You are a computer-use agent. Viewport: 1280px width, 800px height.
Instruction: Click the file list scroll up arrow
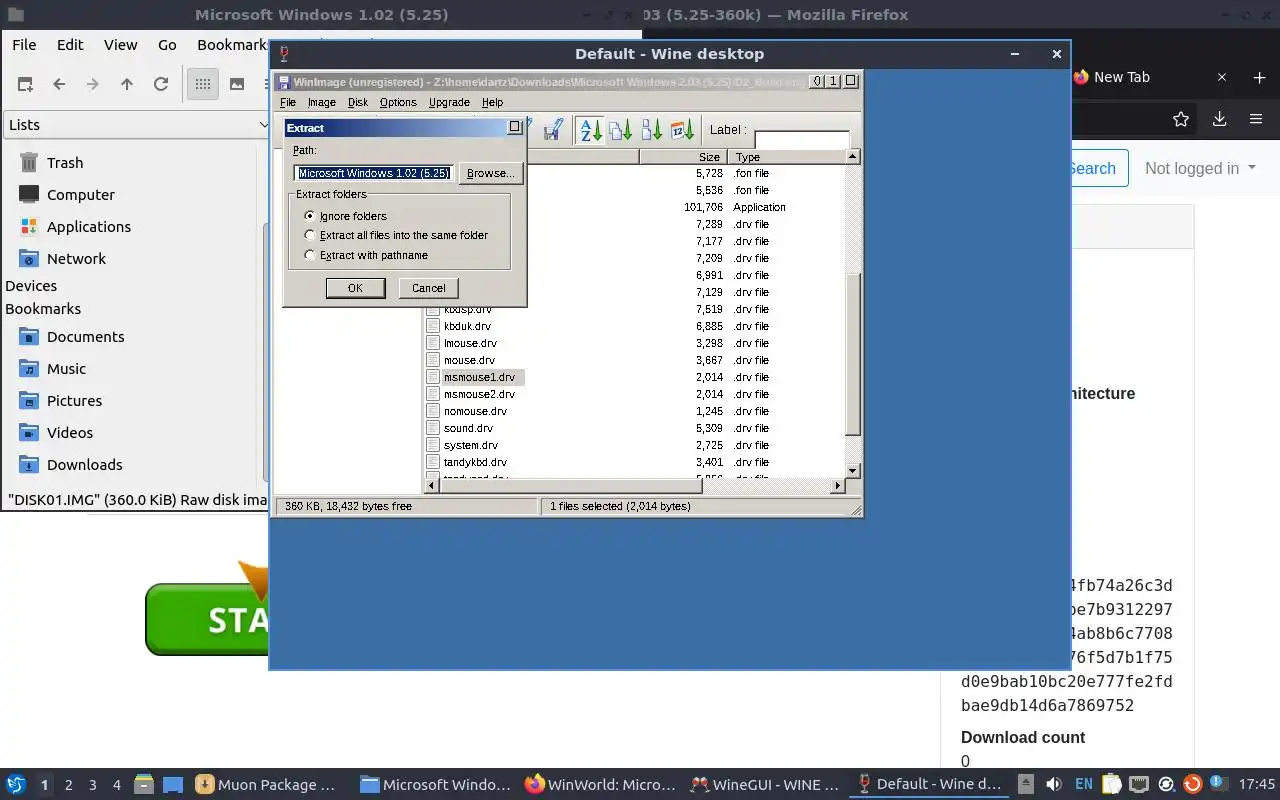[x=853, y=156]
